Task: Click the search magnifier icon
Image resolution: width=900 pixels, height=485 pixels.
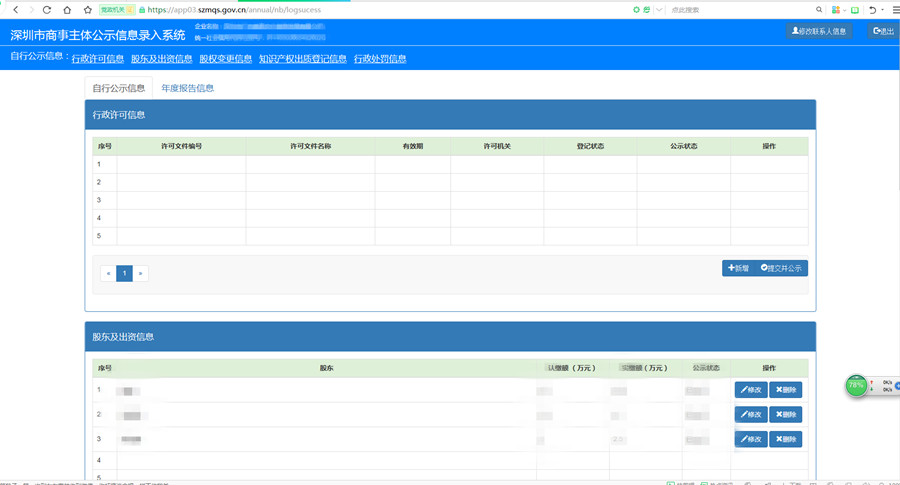Action: (x=819, y=10)
